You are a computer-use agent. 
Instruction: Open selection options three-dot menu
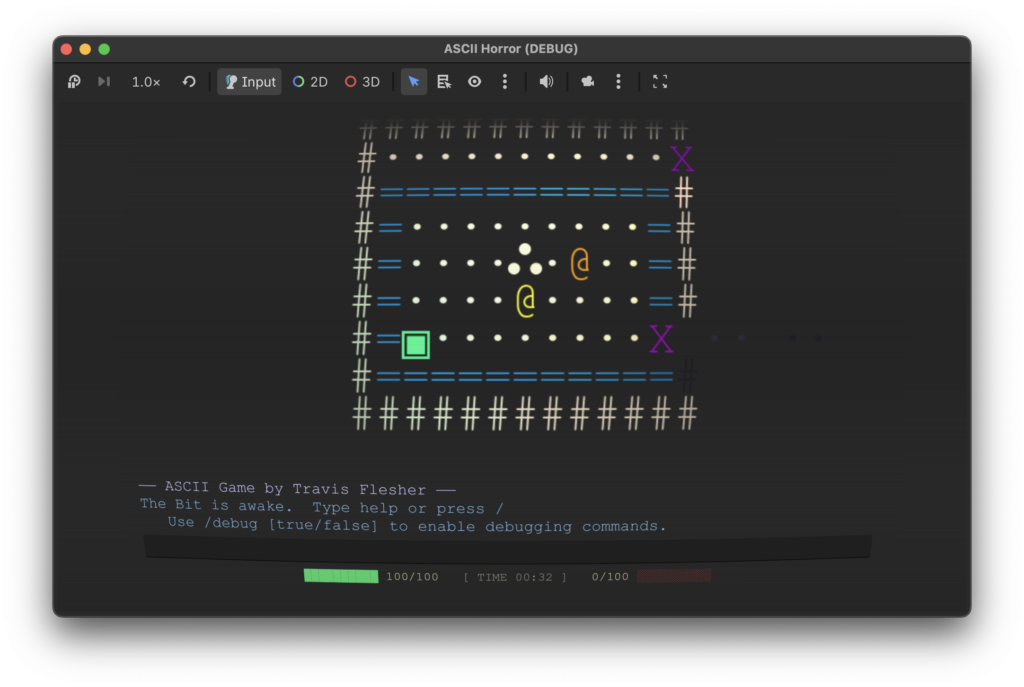pos(505,82)
